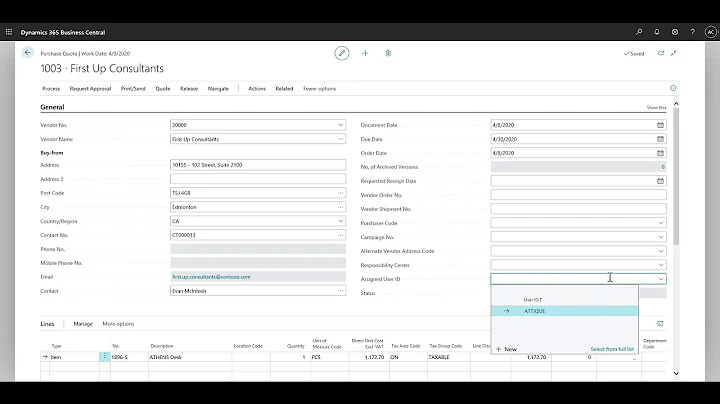Image resolution: width=720 pixels, height=404 pixels.
Task: Open row options menu for Item line
Action: 104,357
